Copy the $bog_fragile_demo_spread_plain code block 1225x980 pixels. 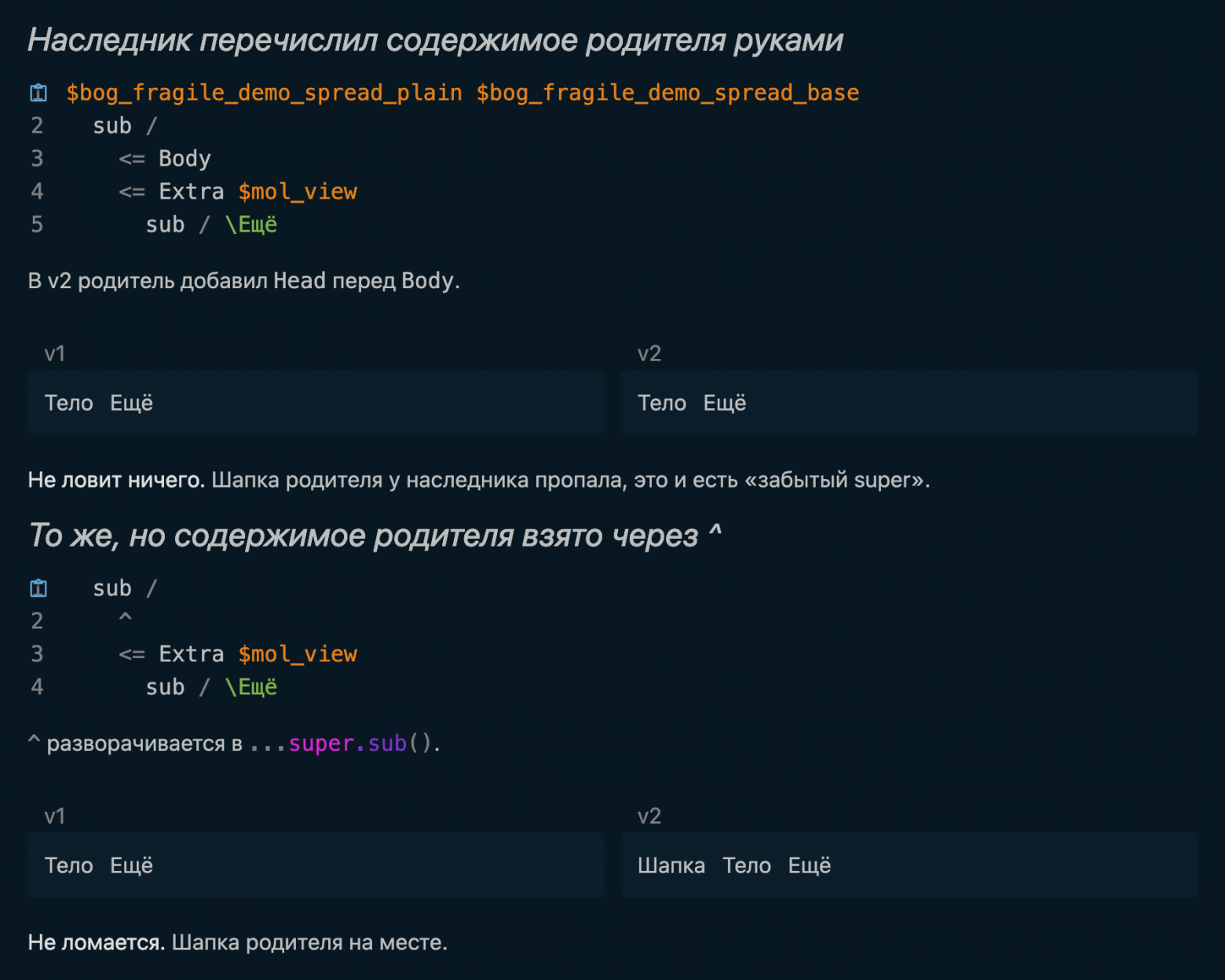38,93
